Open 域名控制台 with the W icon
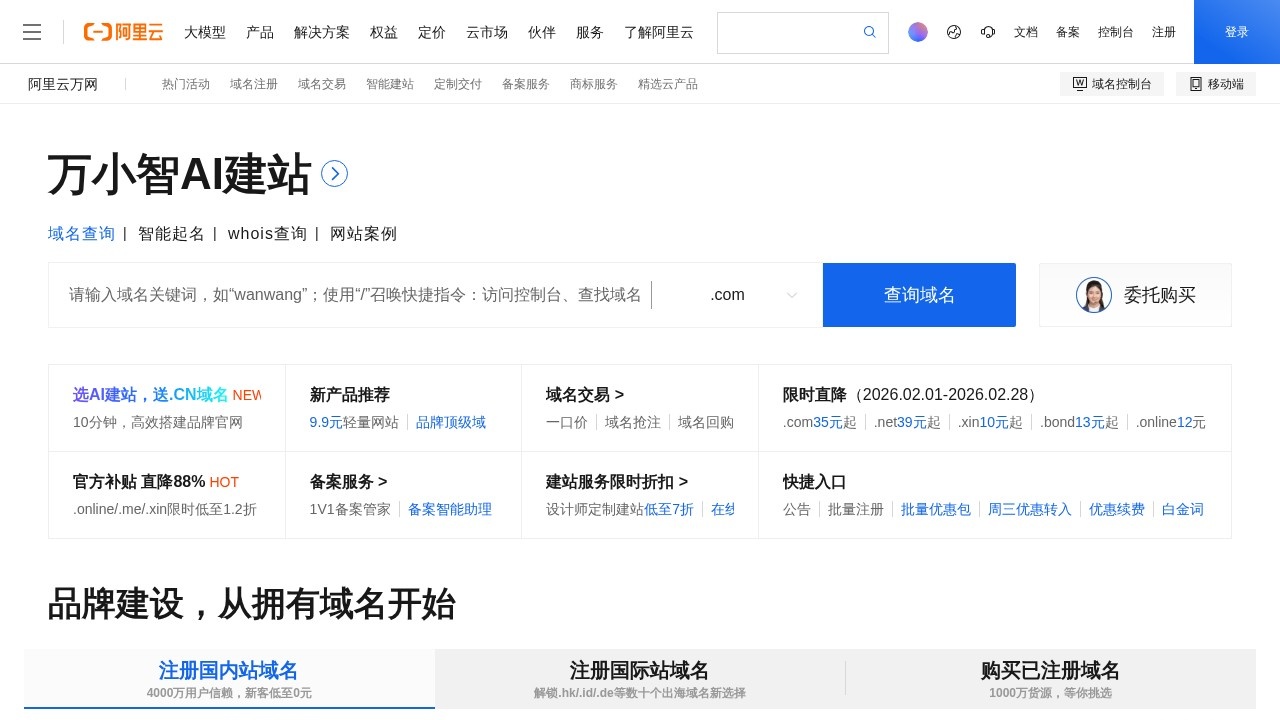The height and width of the screenshot is (720, 1280). [1112, 84]
